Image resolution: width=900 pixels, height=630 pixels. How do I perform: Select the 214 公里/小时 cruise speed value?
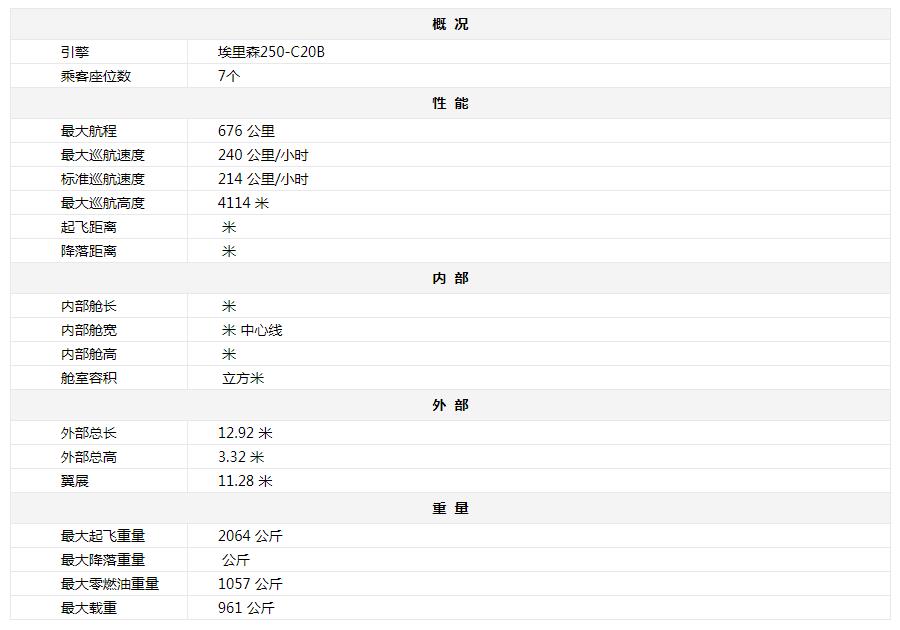click(x=263, y=179)
